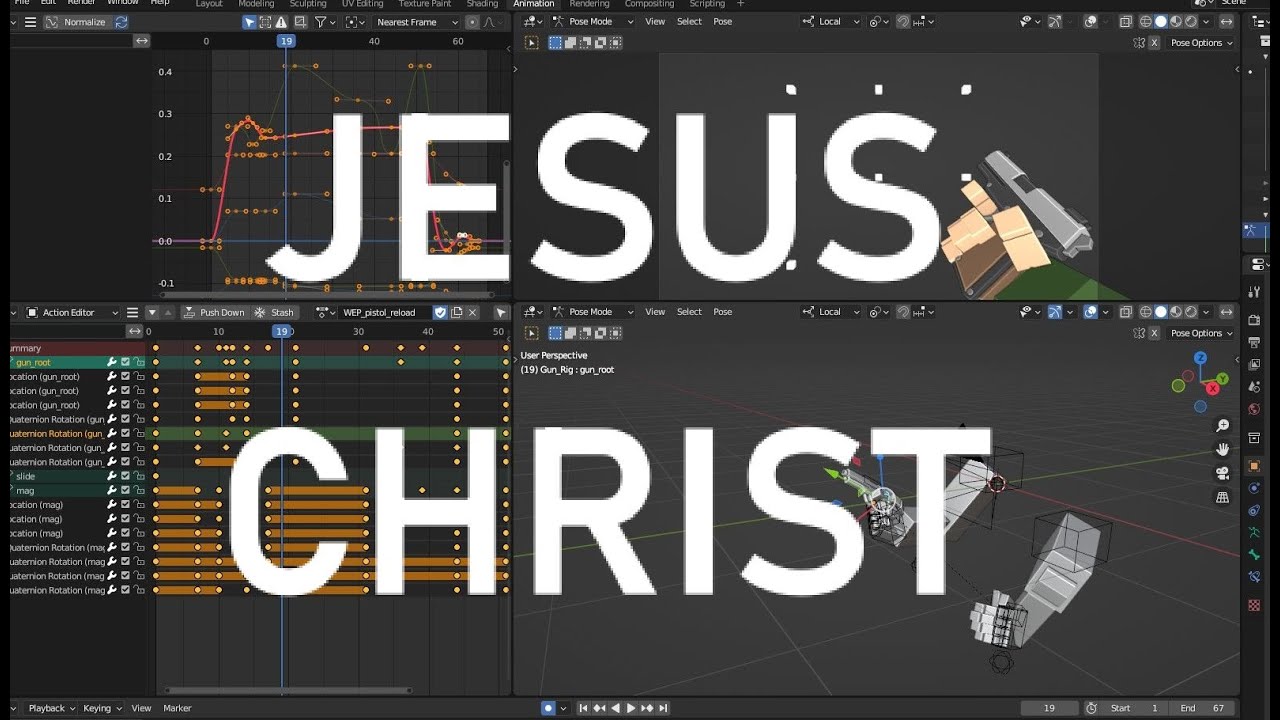1280x720 pixels.
Task: Open the Local transform orientation dropdown in upper viewport
Action: click(x=830, y=22)
